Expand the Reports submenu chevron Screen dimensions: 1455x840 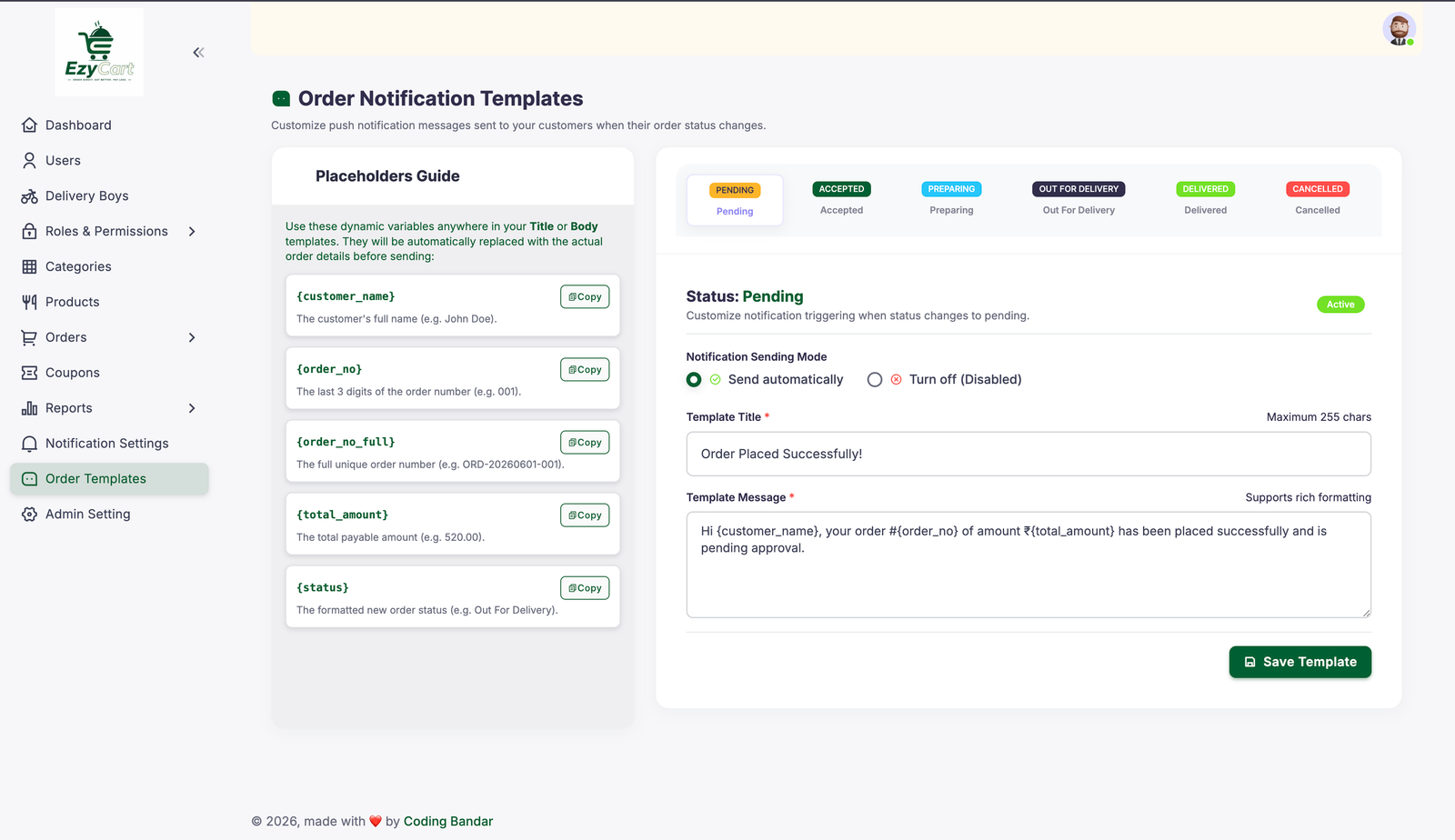click(192, 408)
